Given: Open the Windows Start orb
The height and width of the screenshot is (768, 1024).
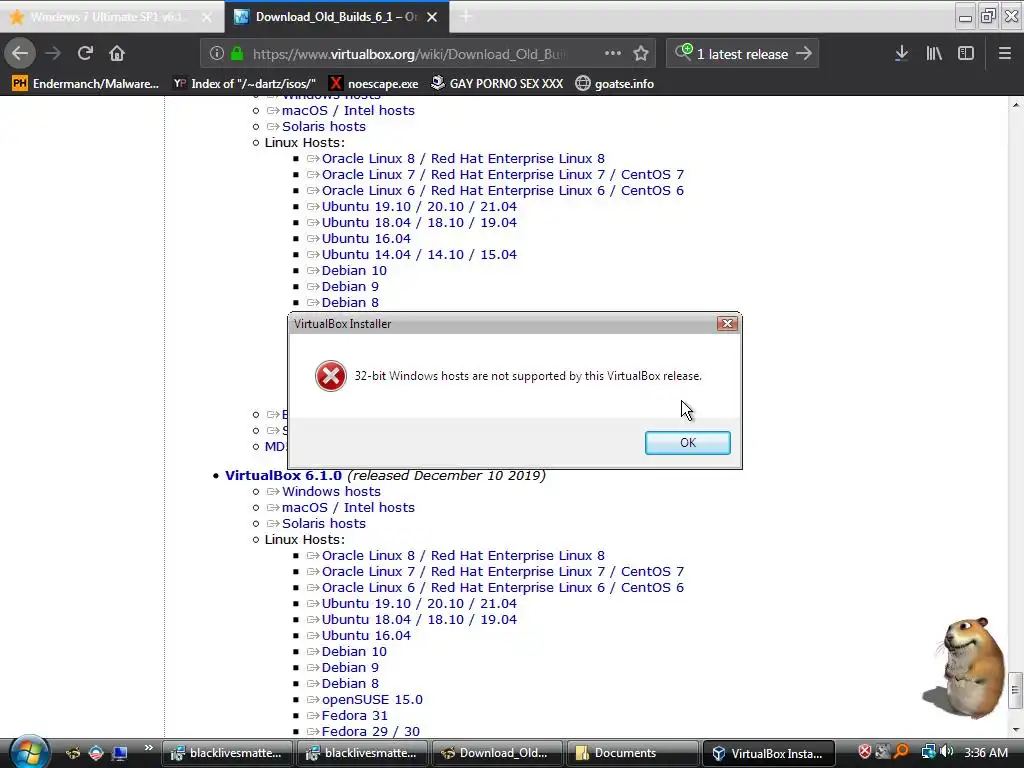Looking at the screenshot, I should tap(29, 752).
